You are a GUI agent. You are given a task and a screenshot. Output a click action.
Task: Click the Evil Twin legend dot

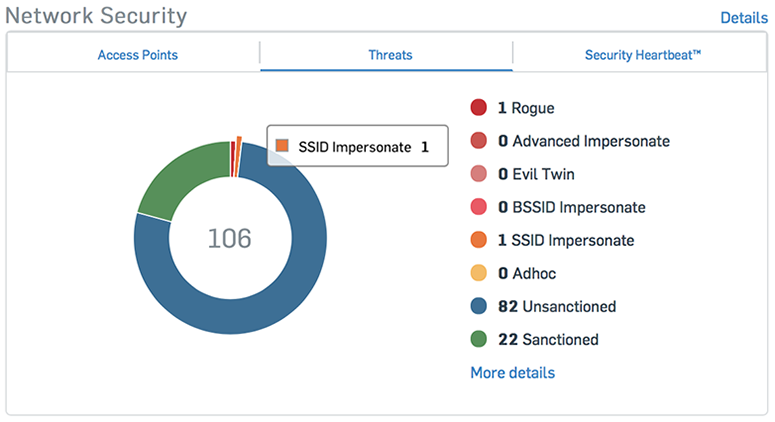(478, 174)
